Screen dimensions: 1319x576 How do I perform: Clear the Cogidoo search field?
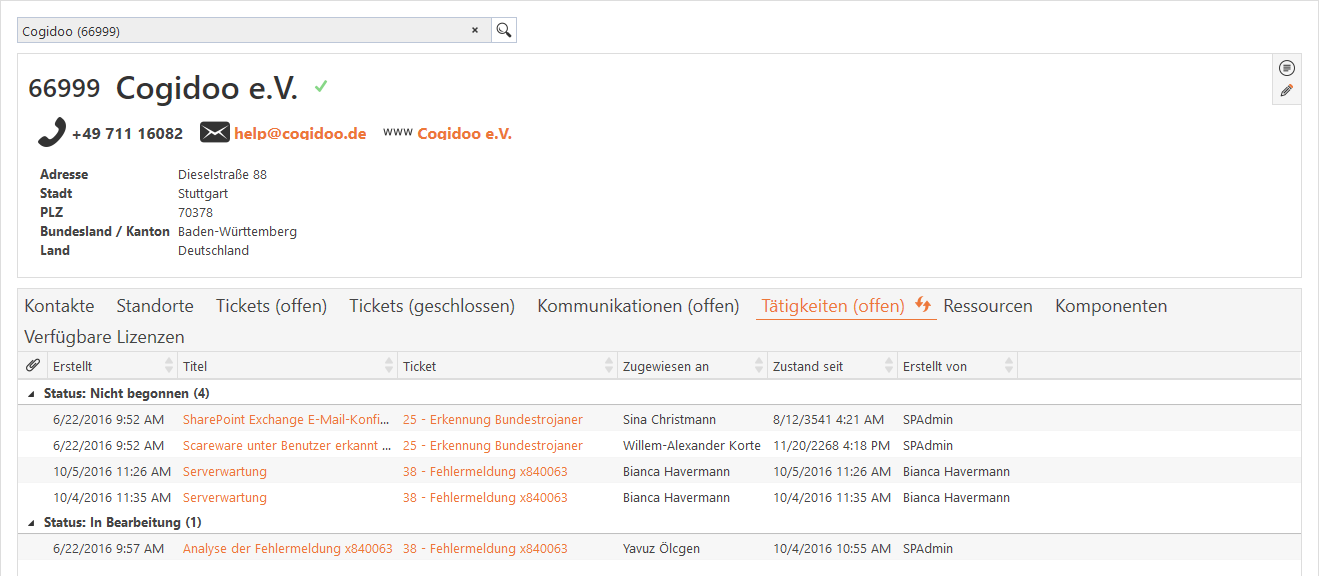(475, 30)
